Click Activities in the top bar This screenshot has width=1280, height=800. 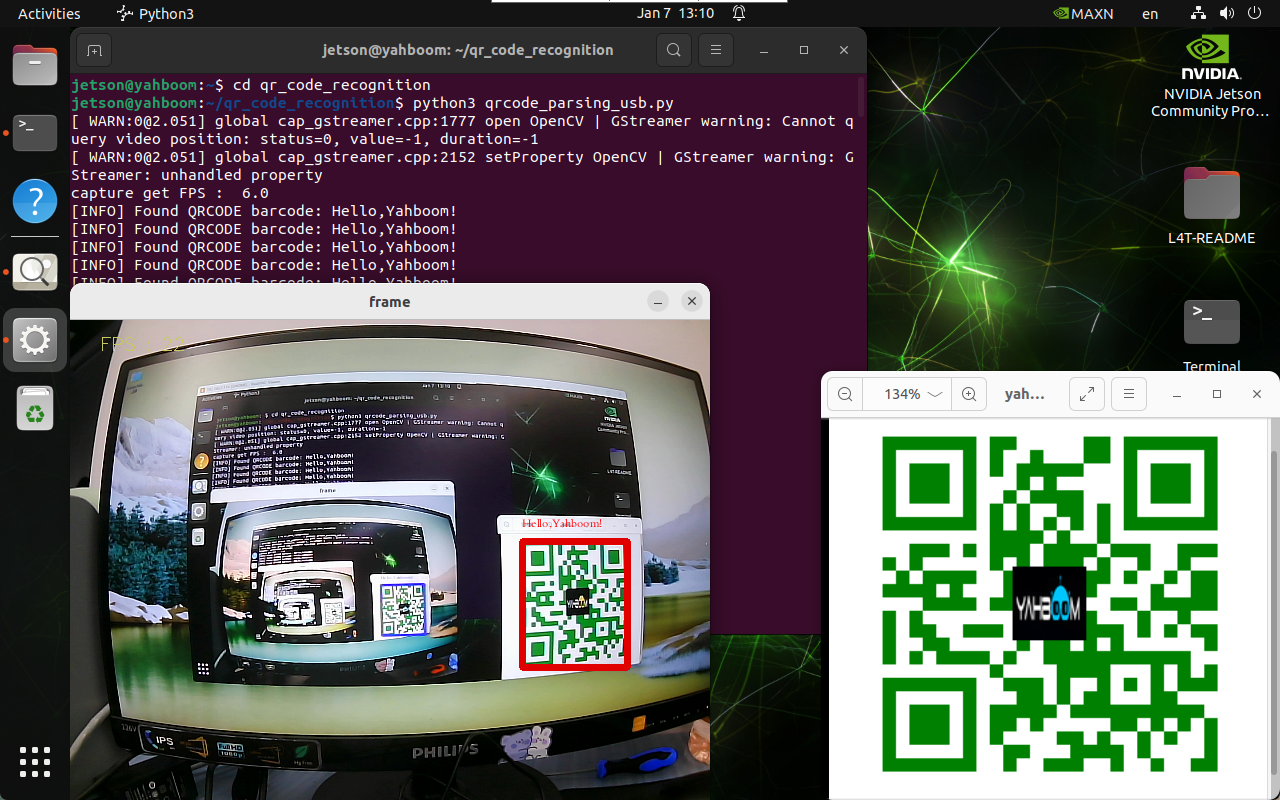pos(49,14)
